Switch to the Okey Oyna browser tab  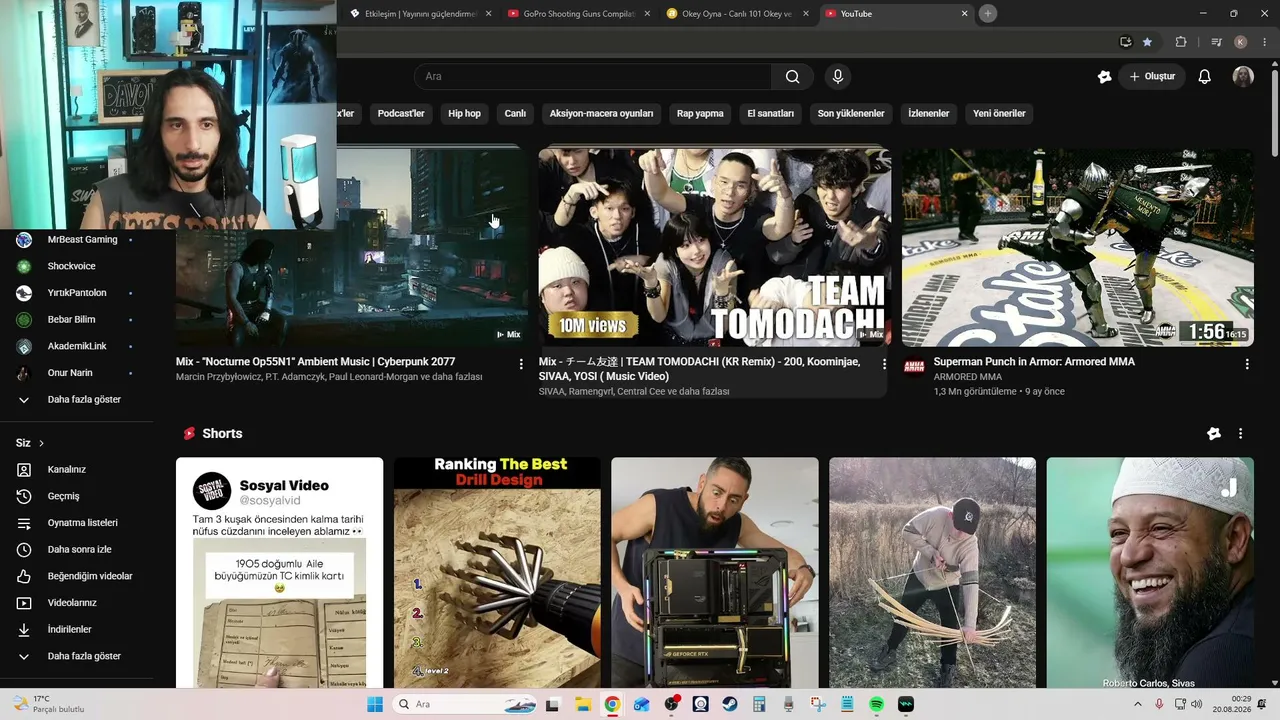[x=738, y=14]
